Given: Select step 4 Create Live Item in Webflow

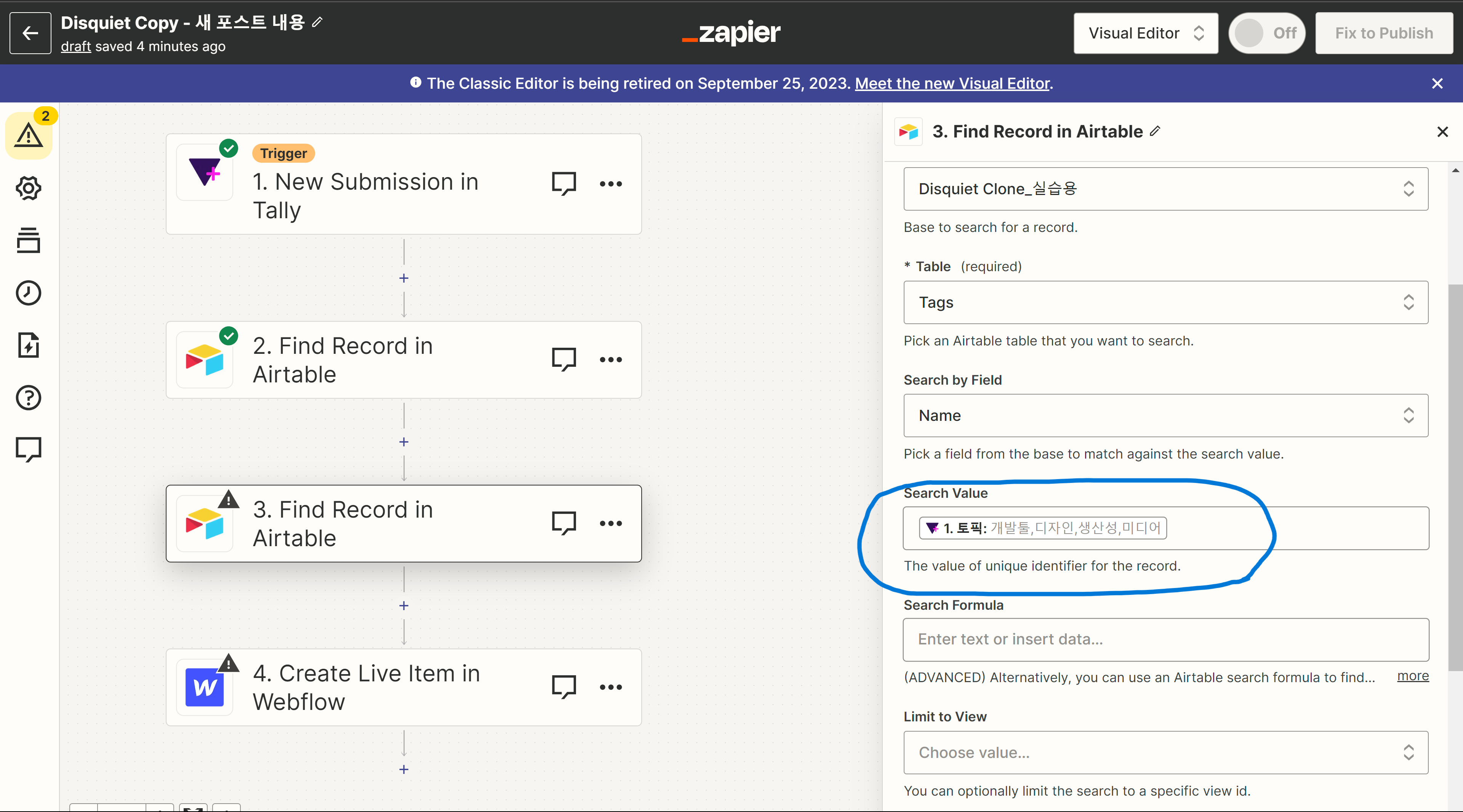Looking at the screenshot, I should tap(404, 687).
